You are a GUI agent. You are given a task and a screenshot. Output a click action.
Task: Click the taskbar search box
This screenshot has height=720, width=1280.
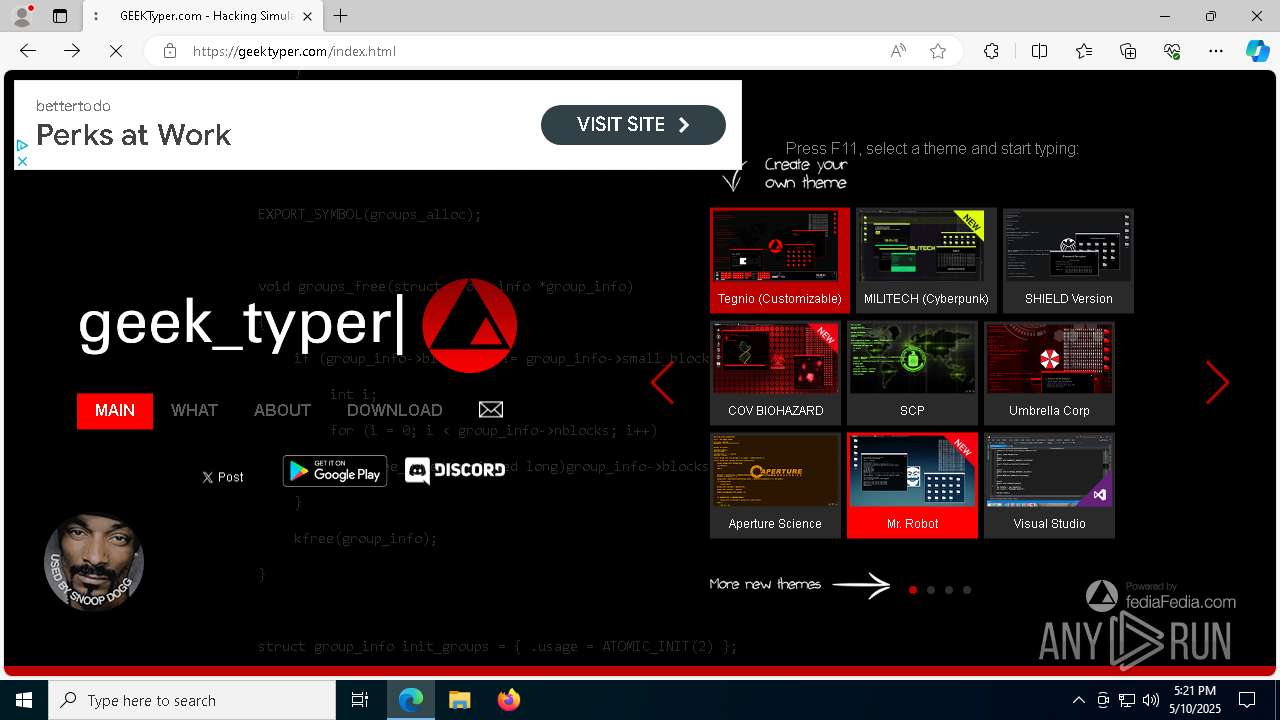(x=192, y=700)
